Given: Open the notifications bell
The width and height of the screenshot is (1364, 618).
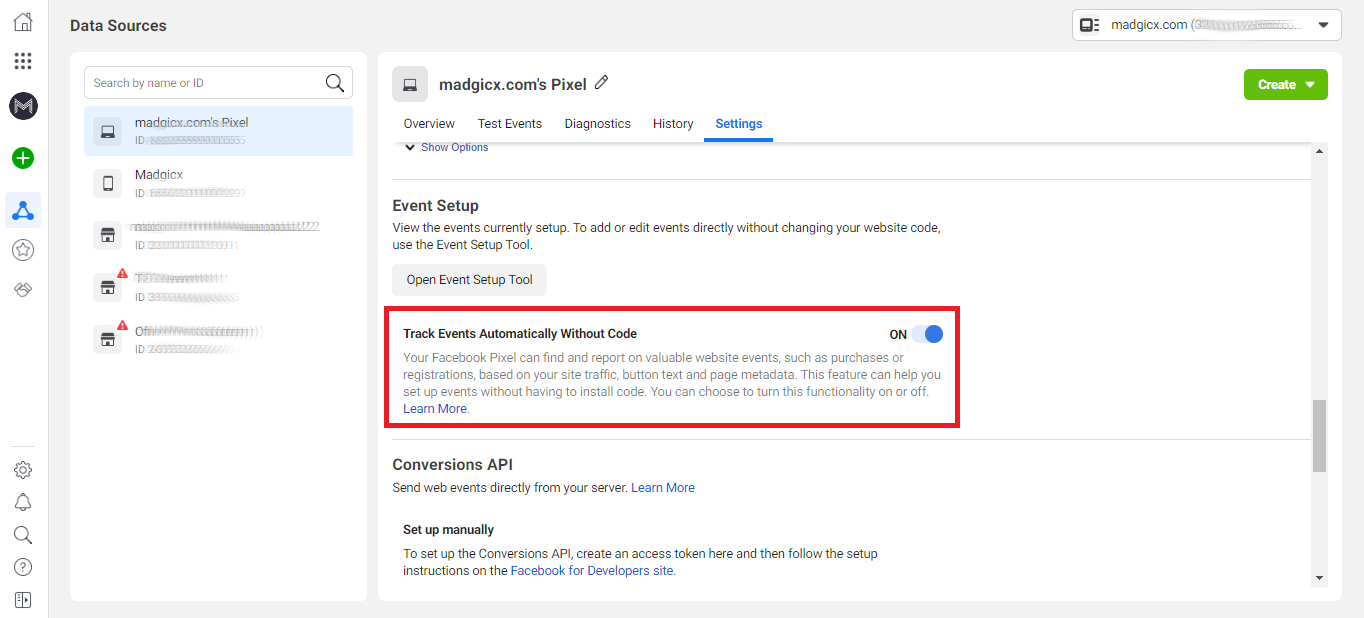Looking at the screenshot, I should tap(23, 502).
